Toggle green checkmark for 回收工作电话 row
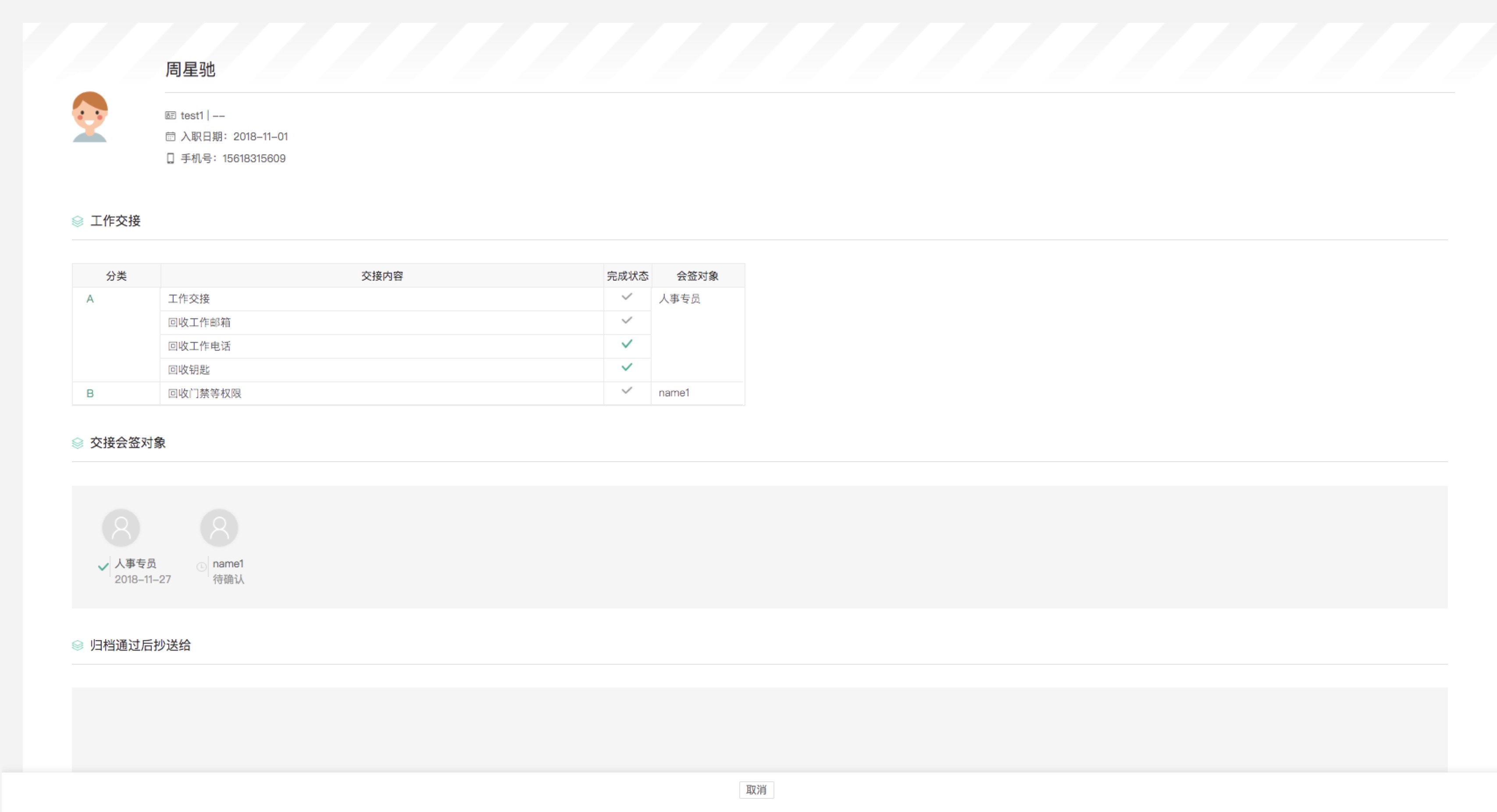The height and width of the screenshot is (812, 1497). (627, 344)
